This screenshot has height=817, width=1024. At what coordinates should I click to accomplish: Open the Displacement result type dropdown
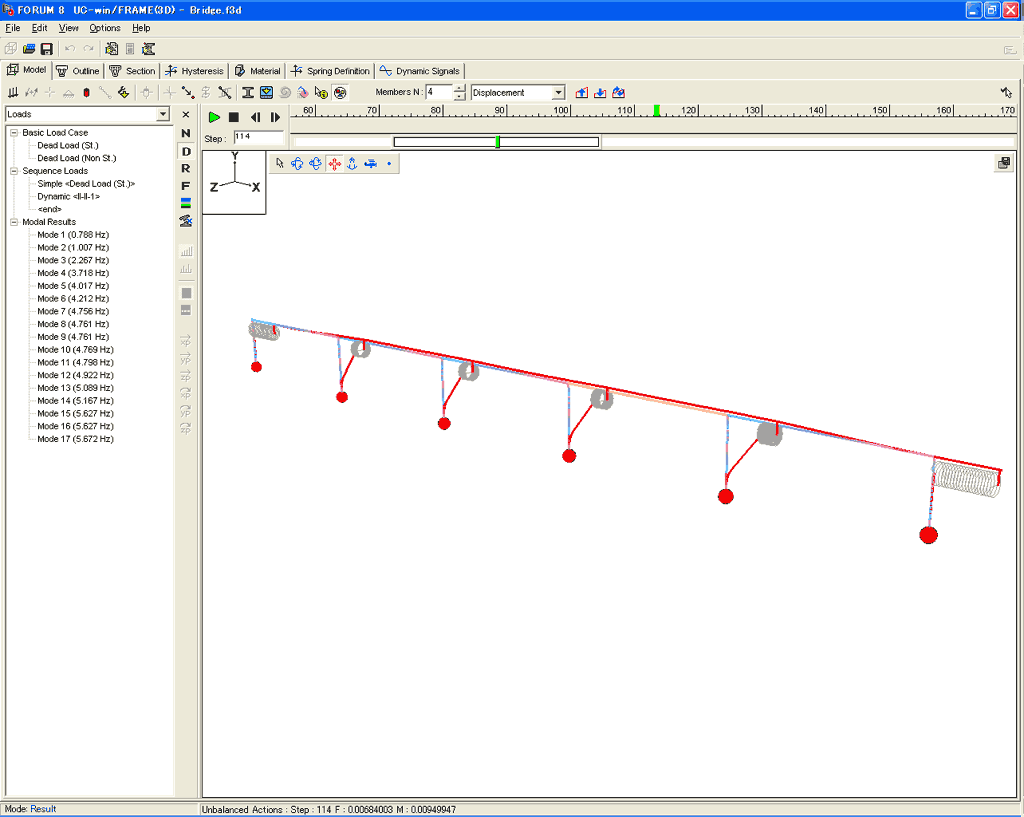558,93
